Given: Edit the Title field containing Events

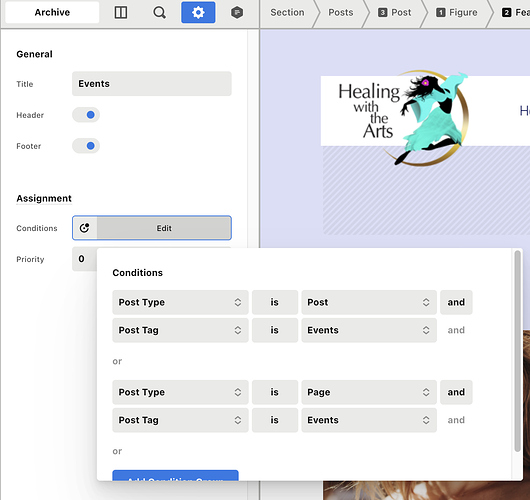Looking at the screenshot, I should pyautogui.click(x=152, y=84).
